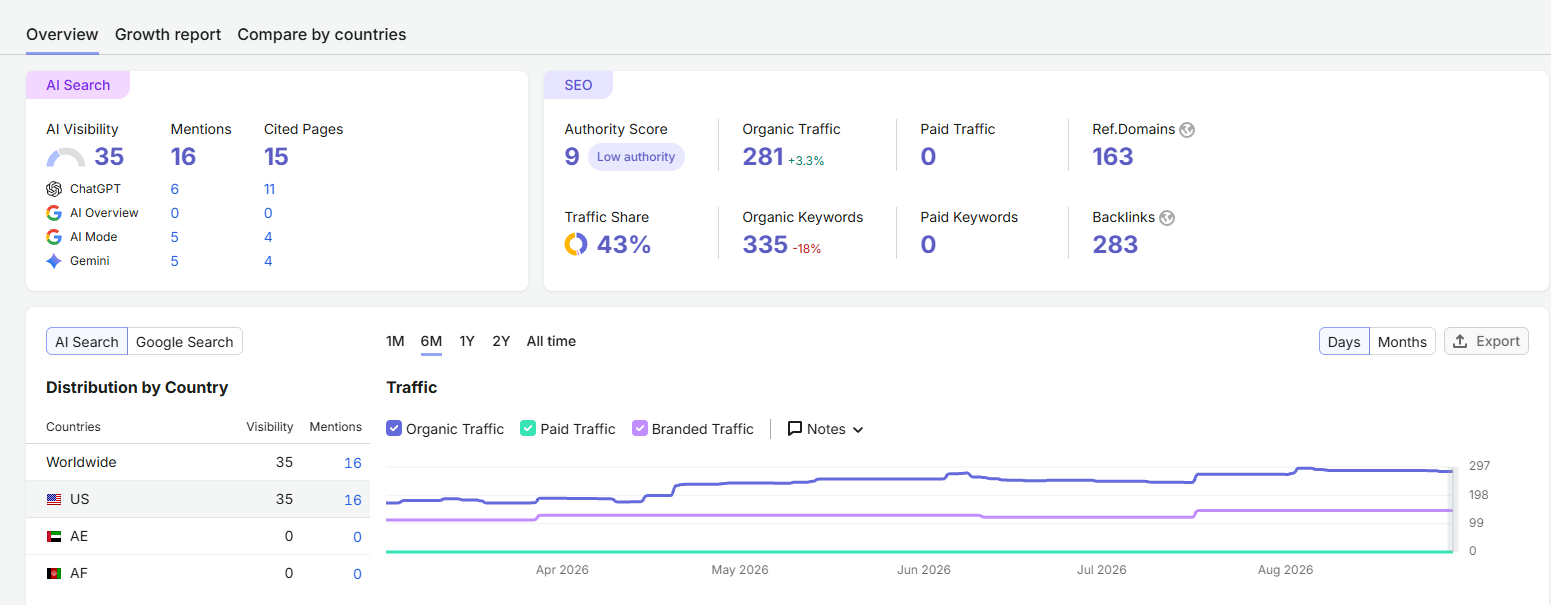
Task: Open ChatGPT cited pages count 11
Action: (x=270, y=189)
